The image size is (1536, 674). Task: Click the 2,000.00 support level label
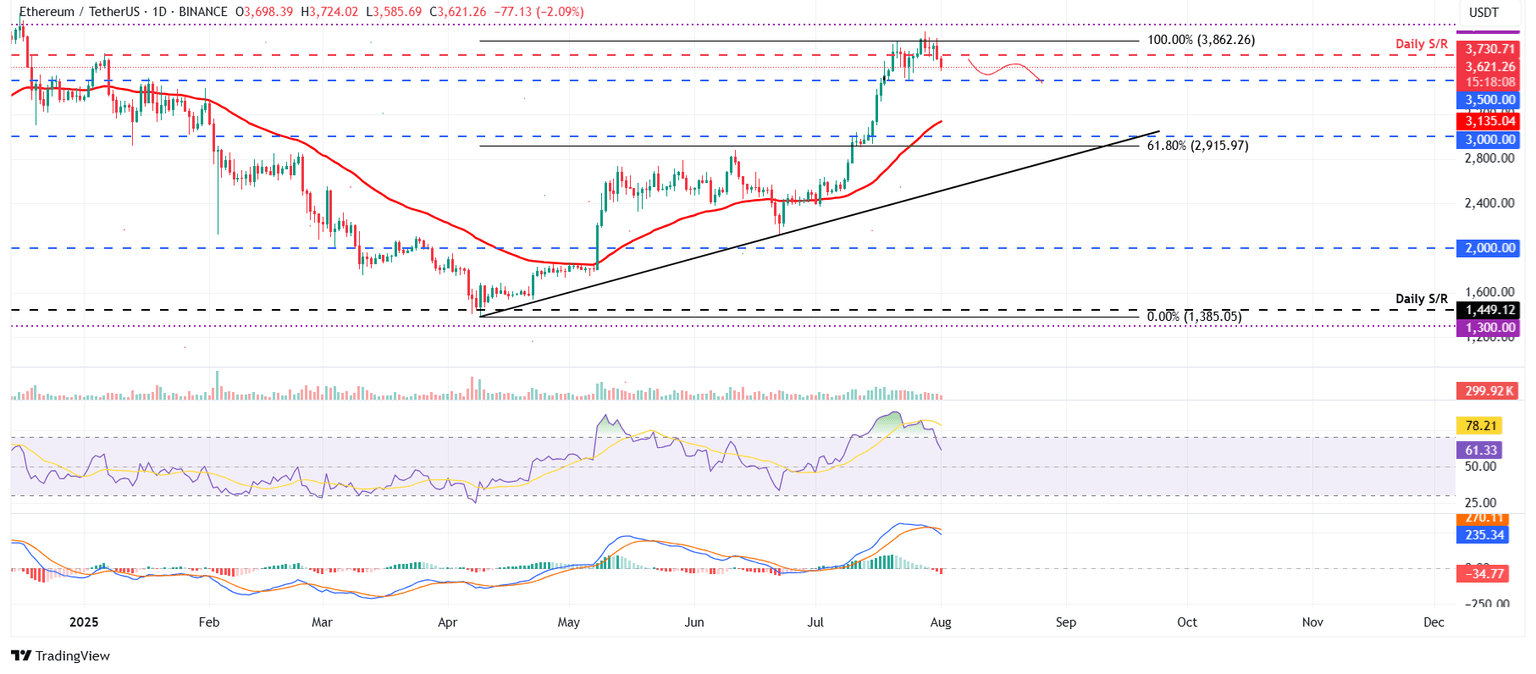1487,247
